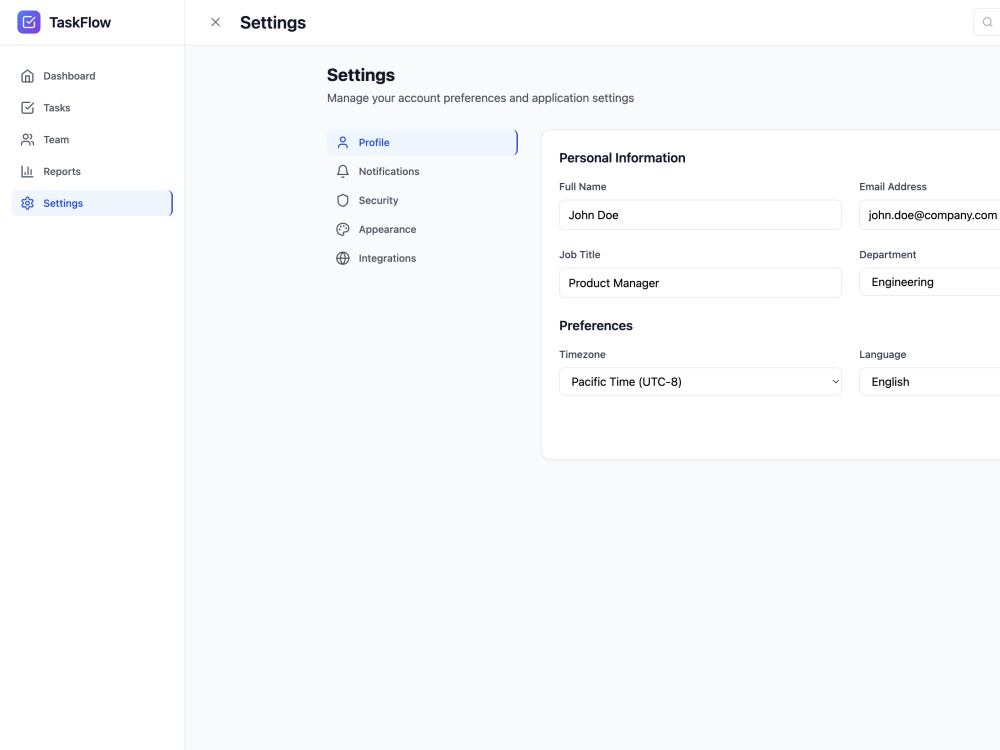Screen dimensions: 1000x750
Task: Close settings with the X button
Action: pyautogui.click(x=216, y=22)
